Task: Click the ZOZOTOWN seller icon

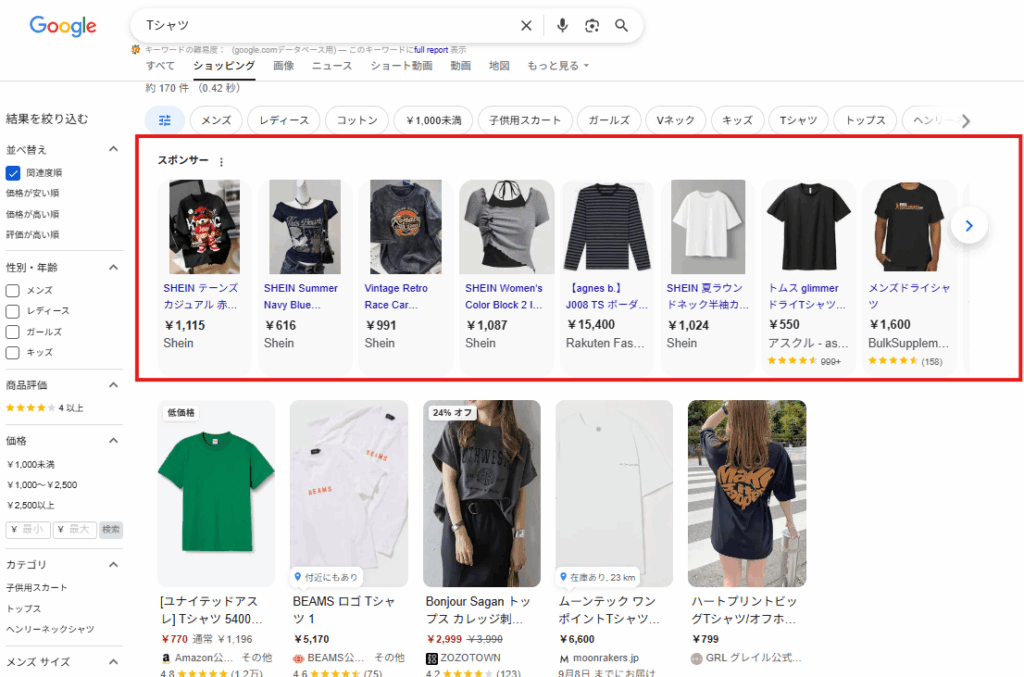Action: pos(431,658)
